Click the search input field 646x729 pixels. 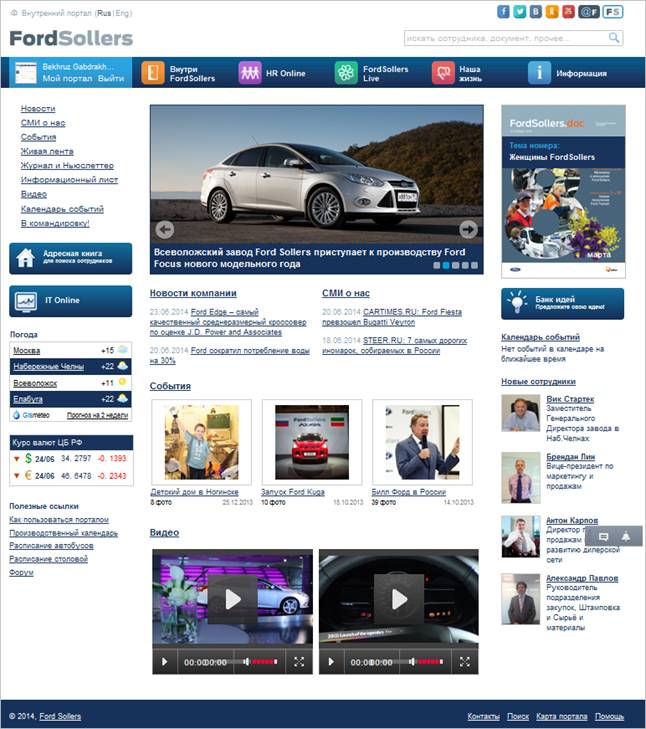pyautogui.click(x=506, y=38)
